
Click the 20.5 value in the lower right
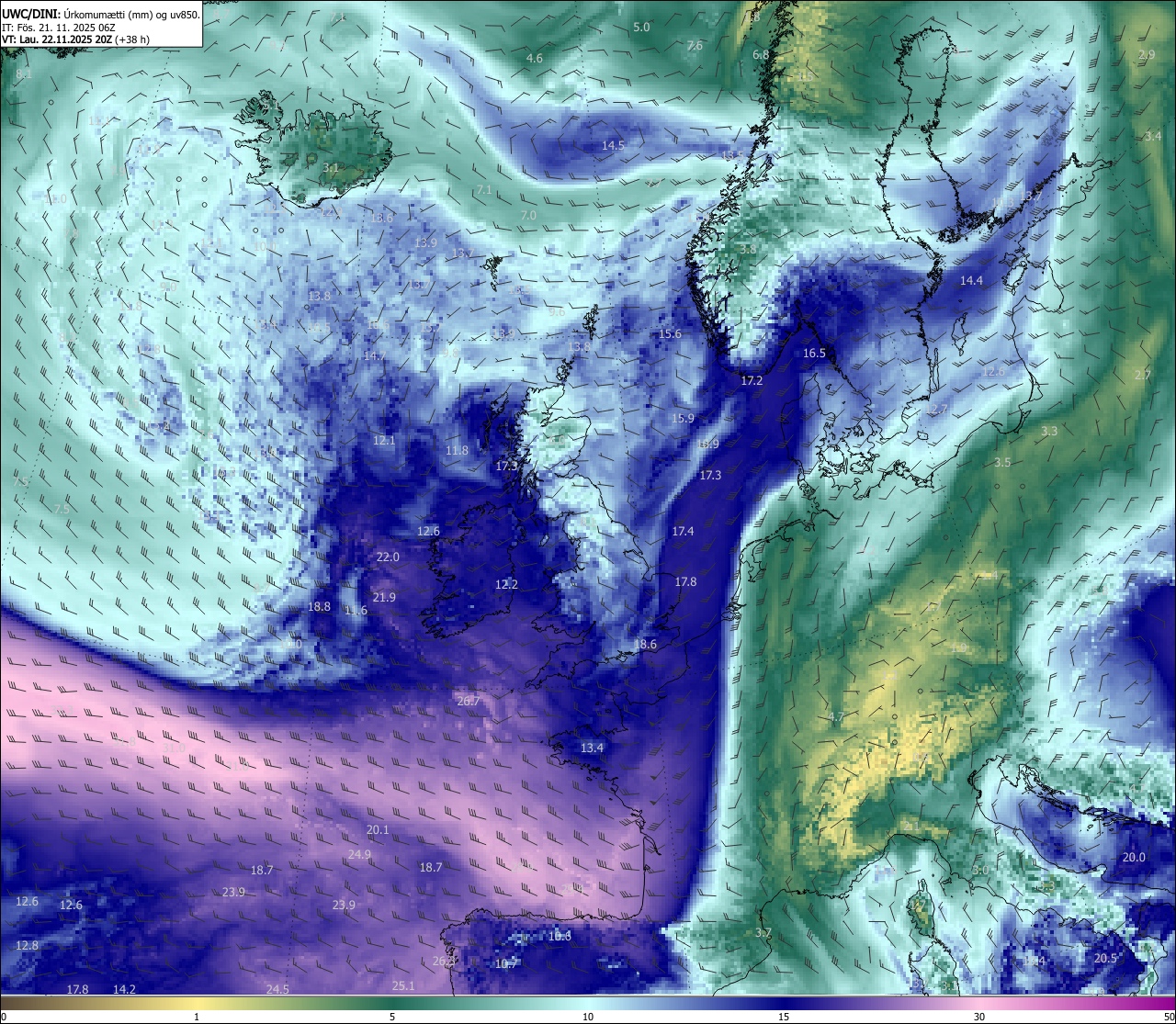[1105, 959]
